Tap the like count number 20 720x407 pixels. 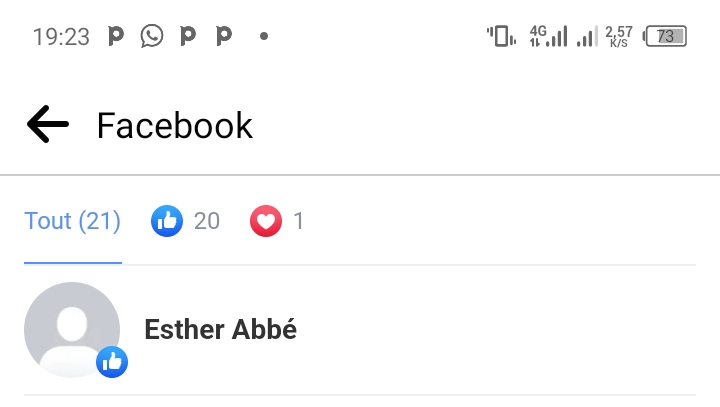coord(207,221)
